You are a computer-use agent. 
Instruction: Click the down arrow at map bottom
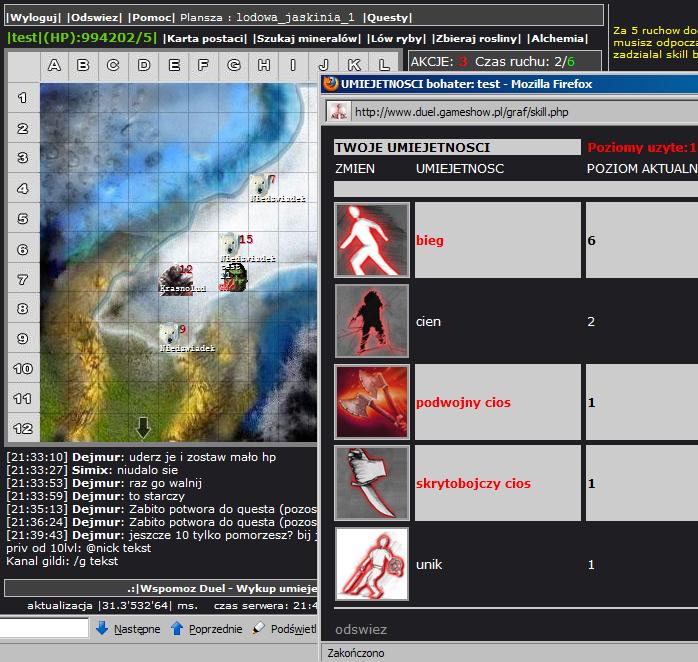click(143, 427)
